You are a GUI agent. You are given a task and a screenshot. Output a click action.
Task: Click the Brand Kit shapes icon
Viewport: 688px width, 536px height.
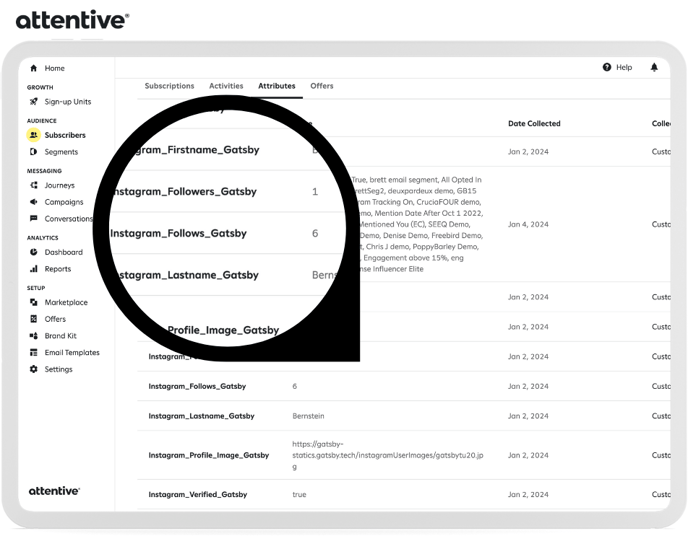33,336
